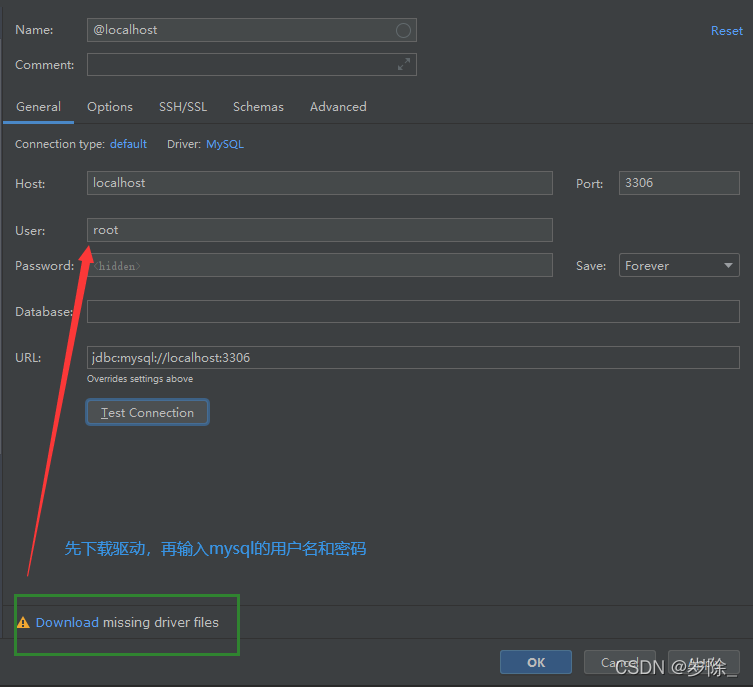Focus the Name input field
Viewport: 753px width, 687px height.
click(x=252, y=30)
